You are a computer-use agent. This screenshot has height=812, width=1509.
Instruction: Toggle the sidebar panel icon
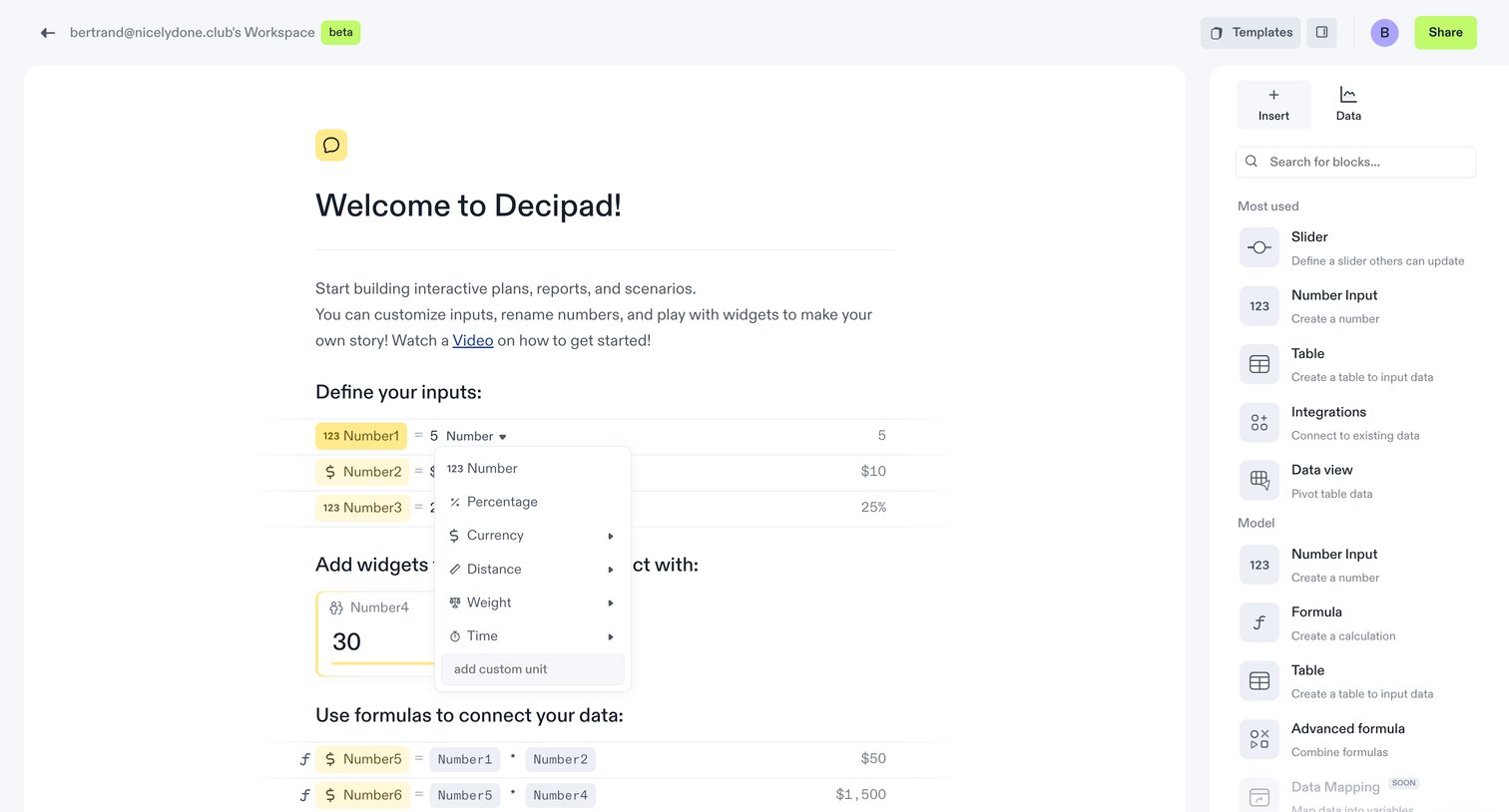click(1321, 33)
